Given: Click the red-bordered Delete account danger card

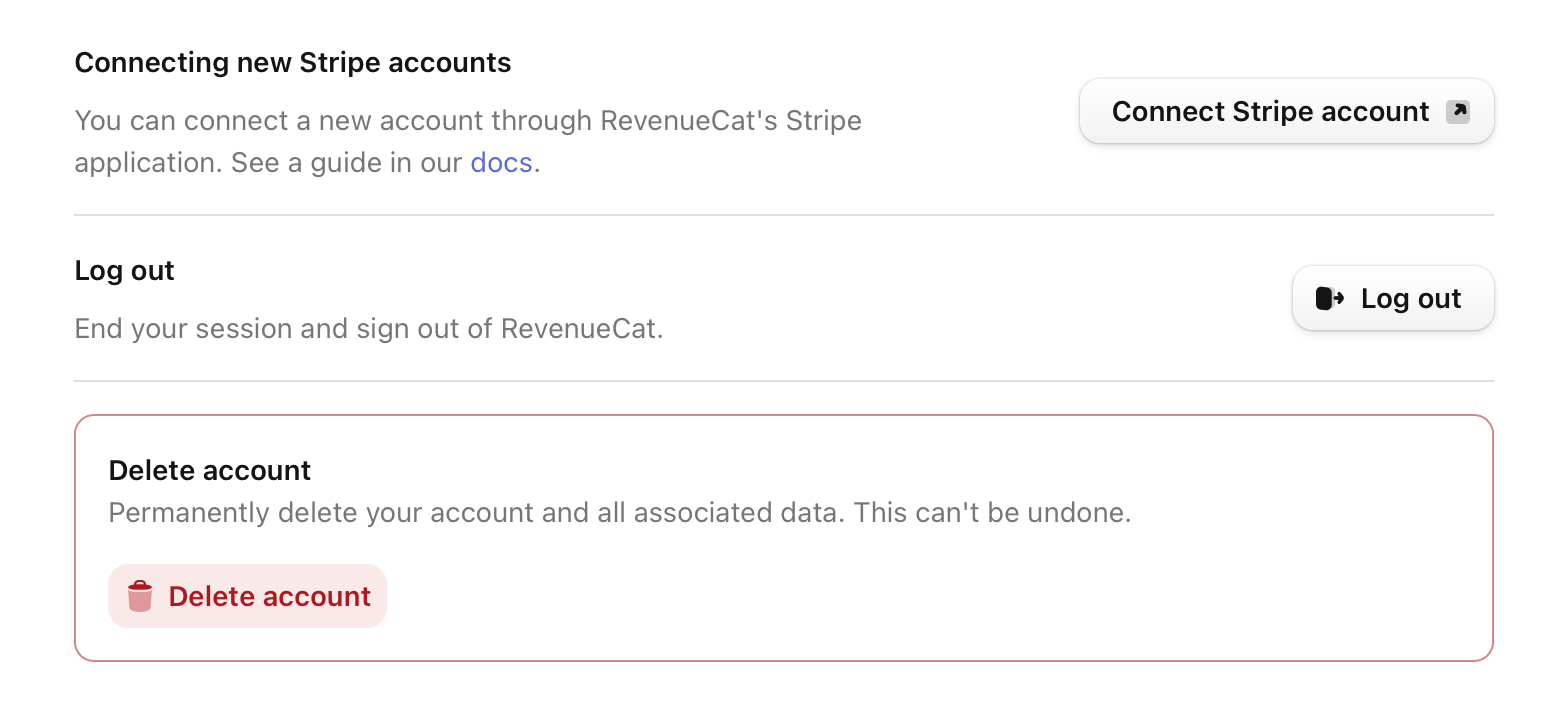Looking at the screenshot, I should coord(784,537).
